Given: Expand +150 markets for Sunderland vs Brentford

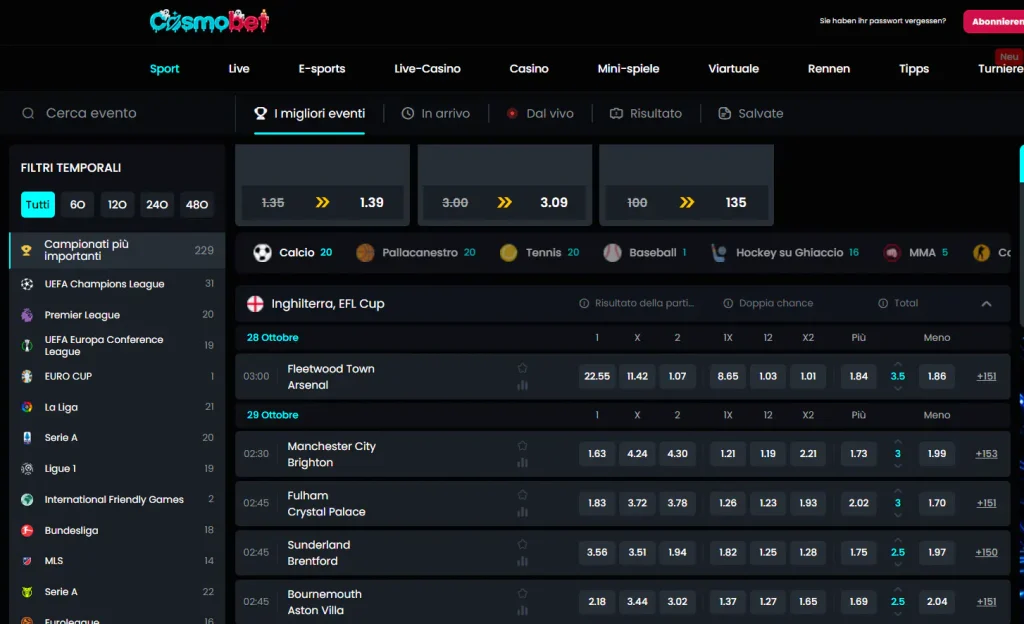Looking at the screenshot, I should pos(986,552).
